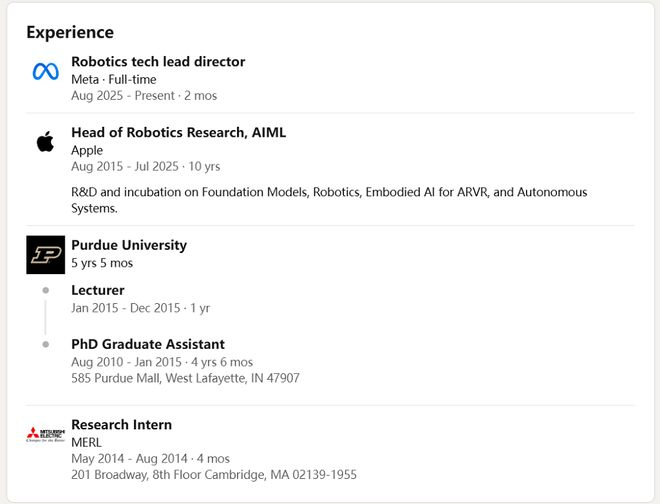This screenshot has height=504, width=660.
Task: Click the 201 Broadway Cambridge address
Action: point(214,474)
